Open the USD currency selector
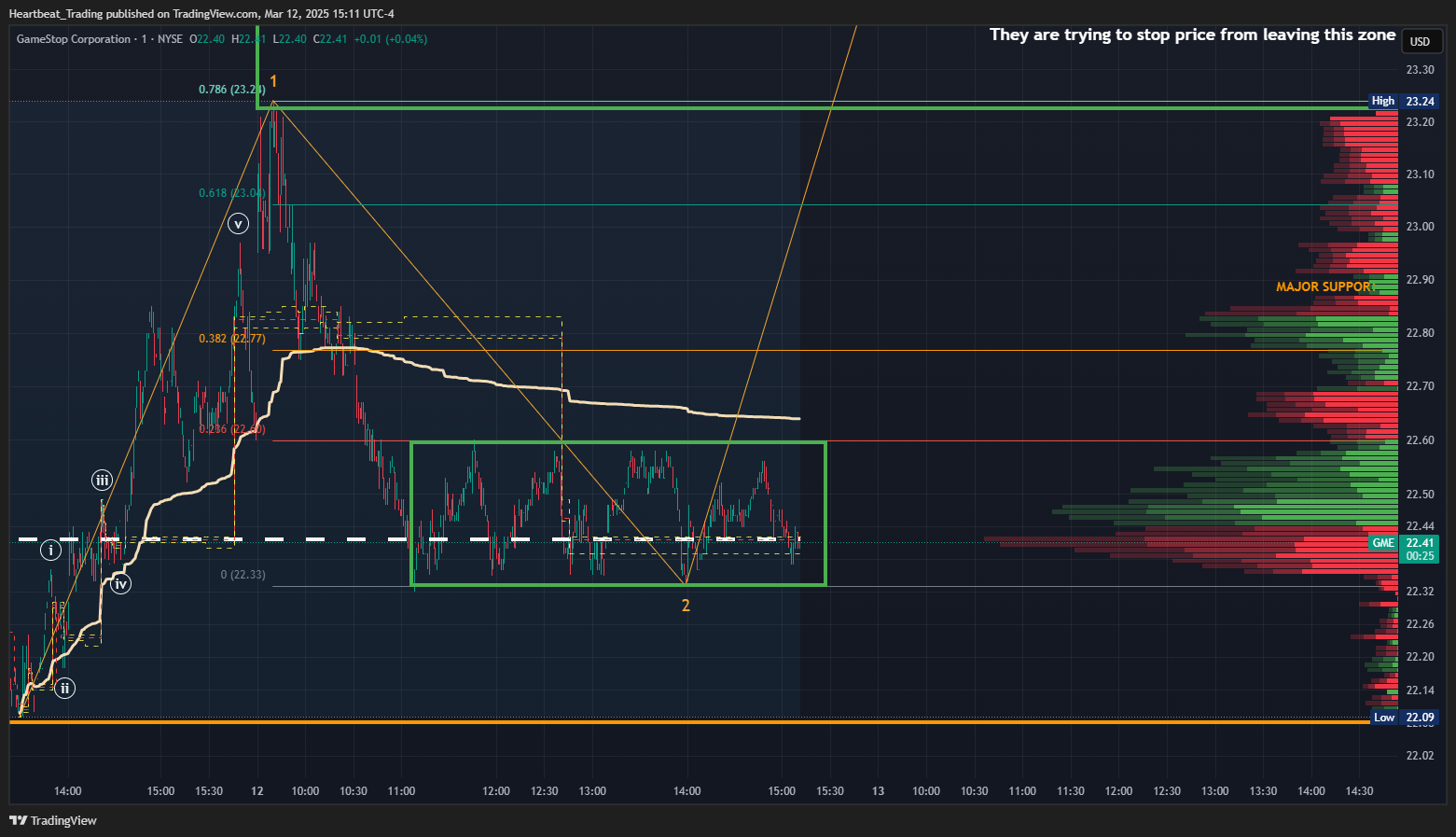The width and height of the screenshot is (1456, 837). (1420, 41)
